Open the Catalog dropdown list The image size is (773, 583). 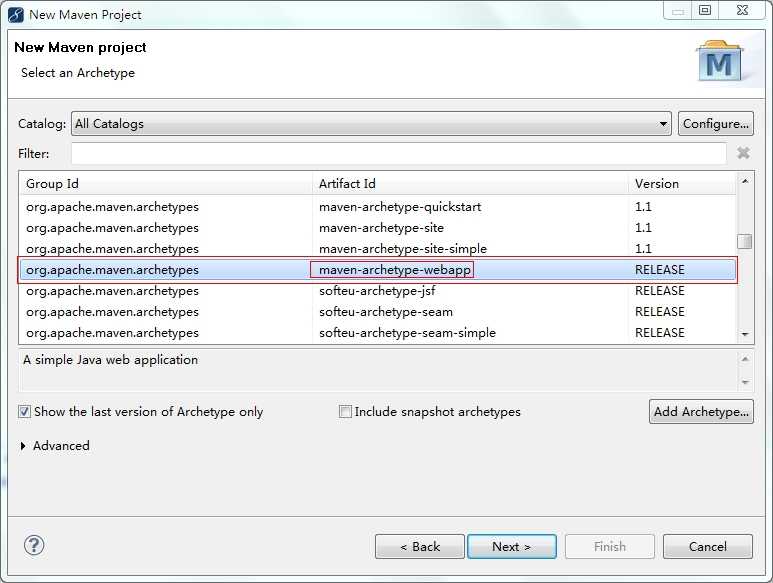[372, 124]
